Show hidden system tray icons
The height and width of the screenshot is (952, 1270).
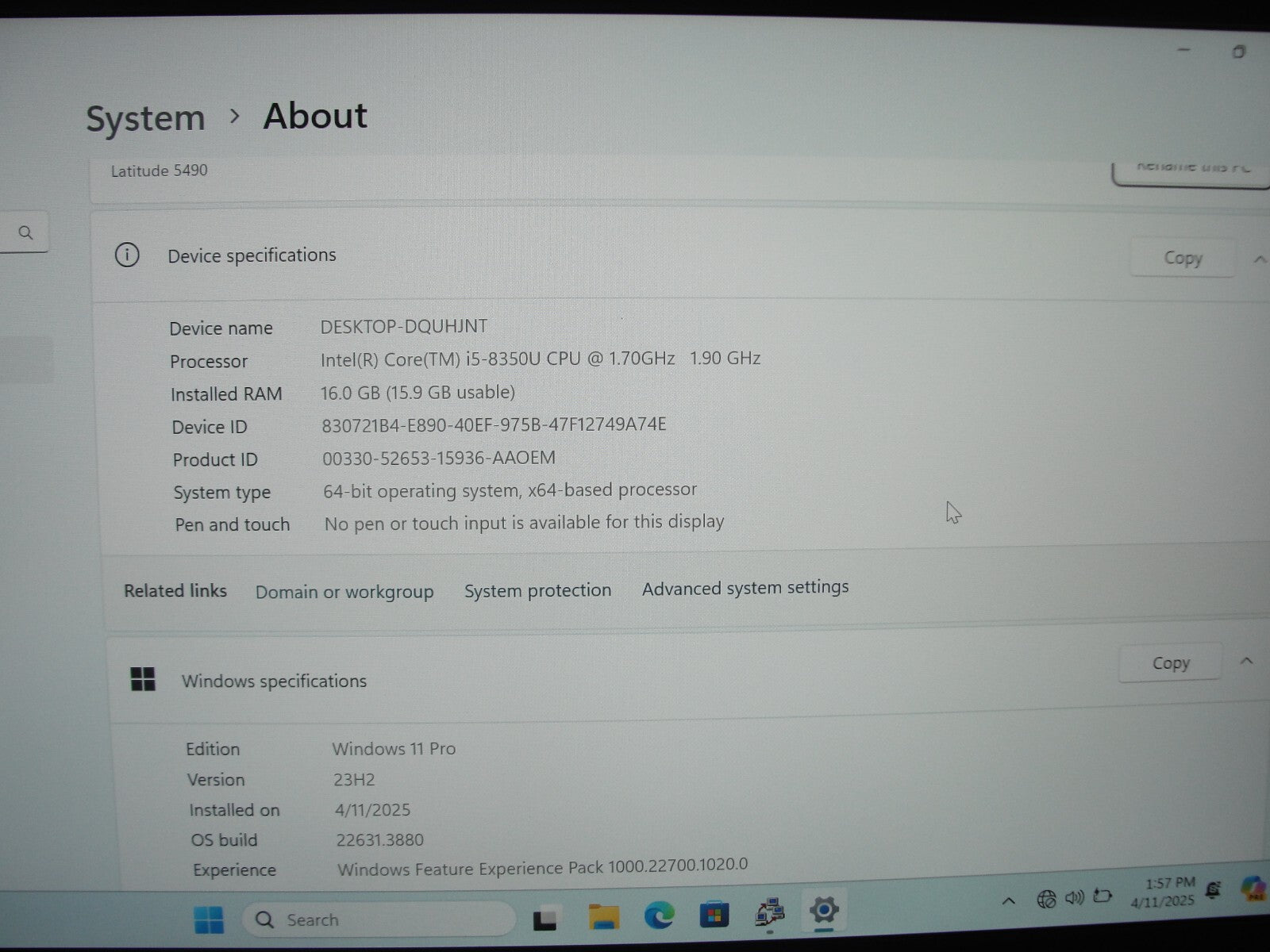(x=1008, y=900)
